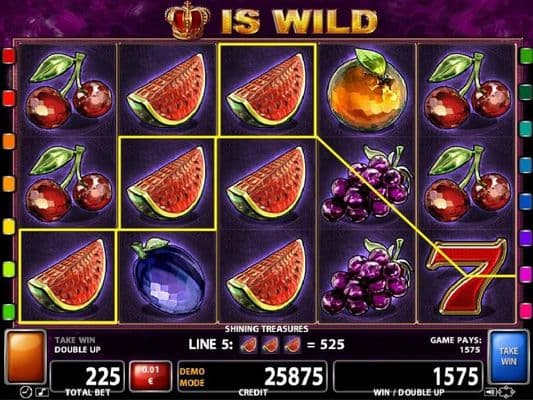The width and height of the screenshot is (533, 400).
Task: Click the Win / Double Up amount field
Action: coord(408,376)
